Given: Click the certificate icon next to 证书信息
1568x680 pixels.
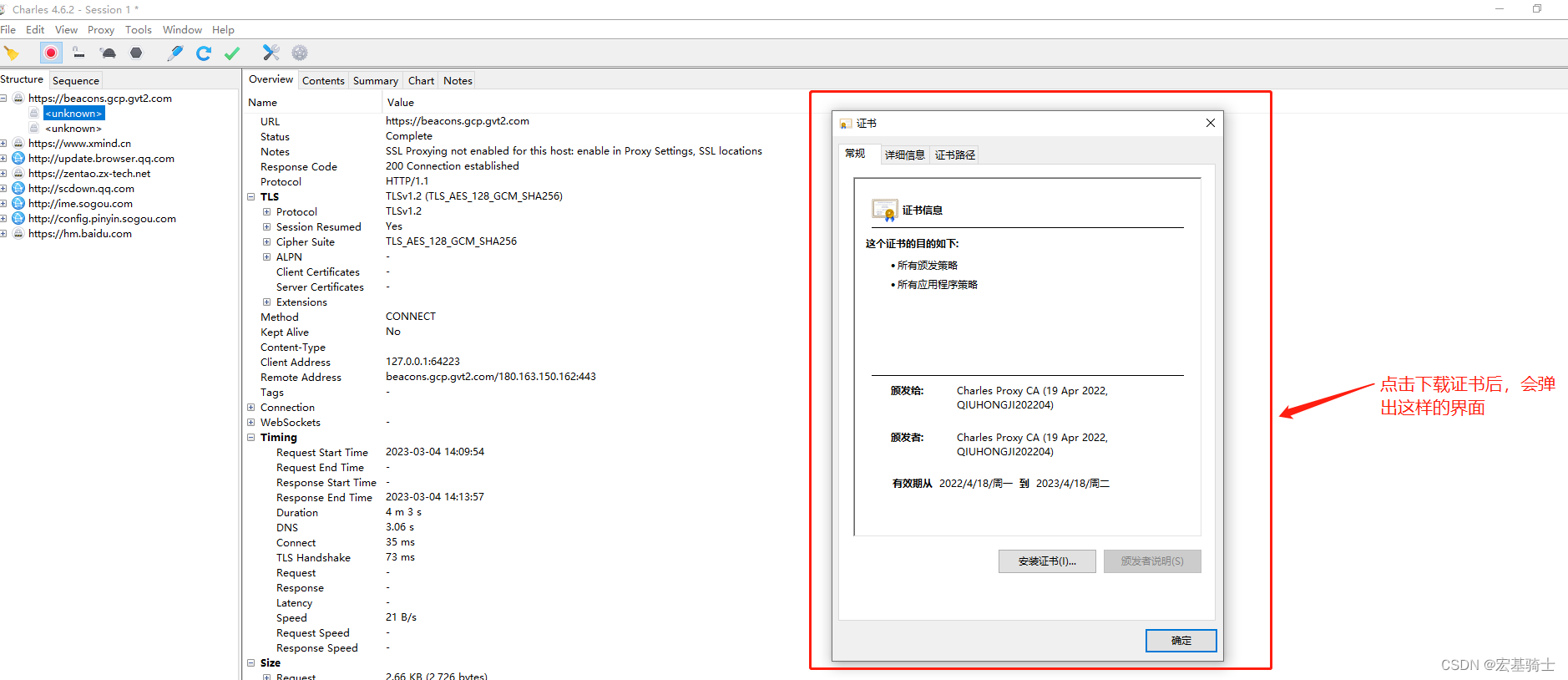Looking at the screenshot, I should pos(884,210).
